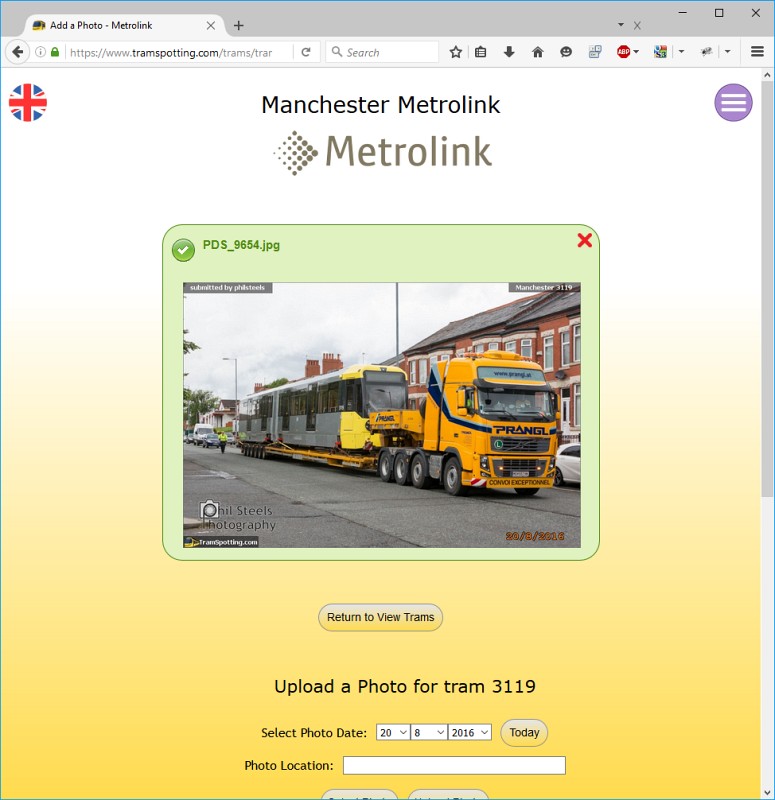Go to the home page icon
This screenshot has width=775, height=800.
[538, 52]
